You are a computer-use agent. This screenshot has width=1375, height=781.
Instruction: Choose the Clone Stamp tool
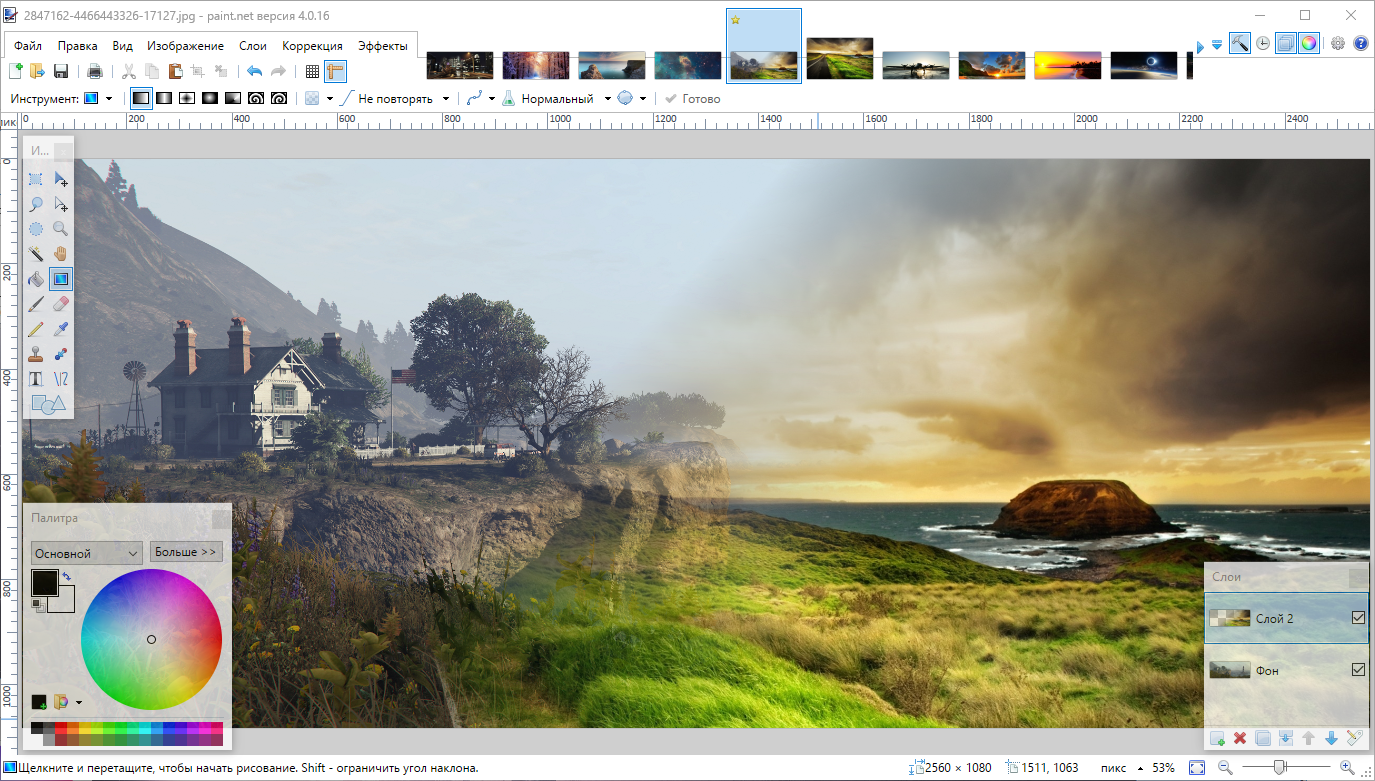[36, 353]
